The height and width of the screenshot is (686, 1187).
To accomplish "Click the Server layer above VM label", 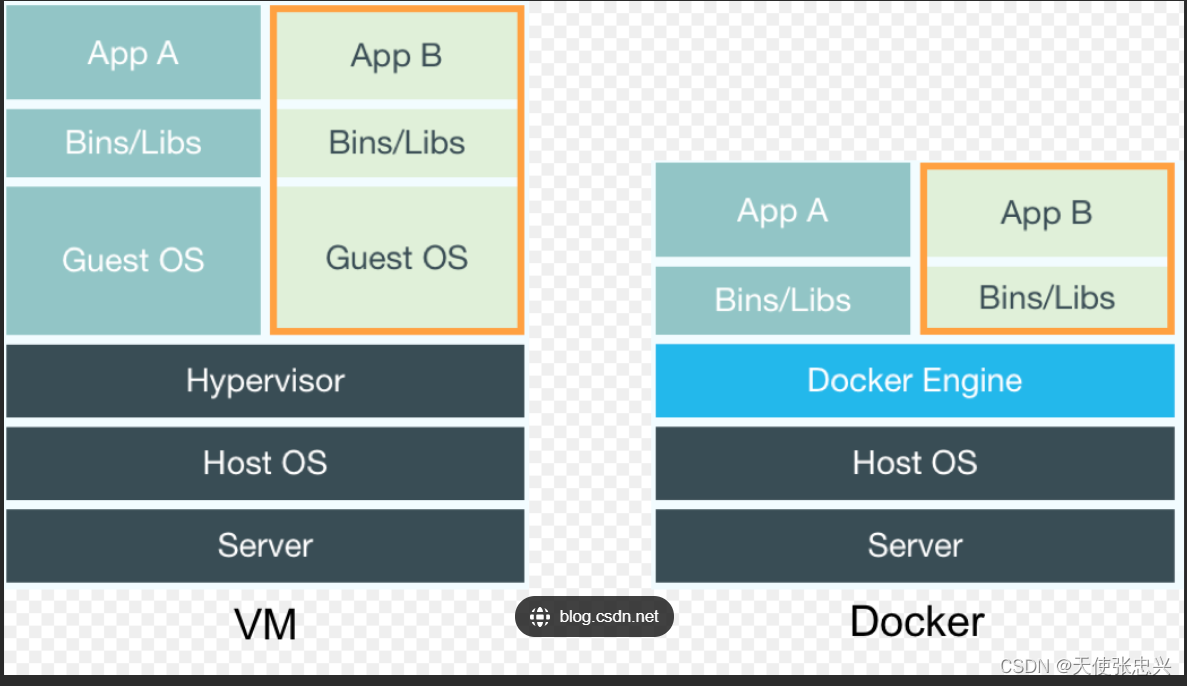I will (x=265, y=545).
